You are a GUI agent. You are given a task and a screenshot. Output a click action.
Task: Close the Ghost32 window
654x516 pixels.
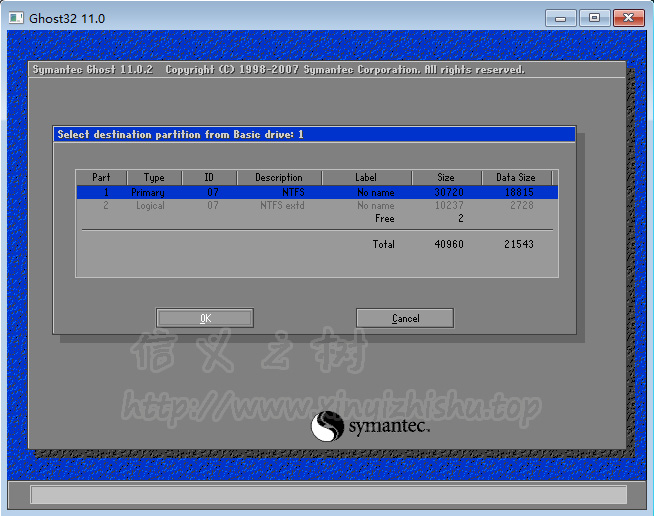(x=627, y=18)
